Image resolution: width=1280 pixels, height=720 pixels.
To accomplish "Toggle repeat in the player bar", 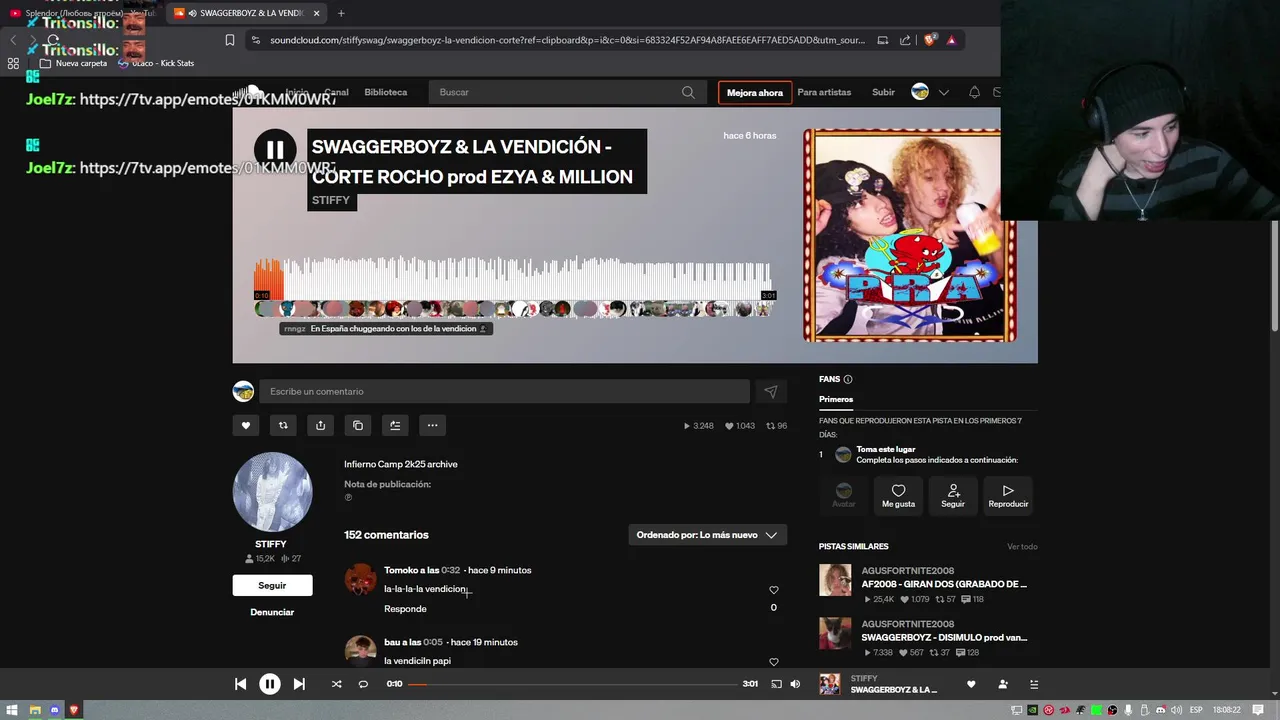I will click(363, 684).
